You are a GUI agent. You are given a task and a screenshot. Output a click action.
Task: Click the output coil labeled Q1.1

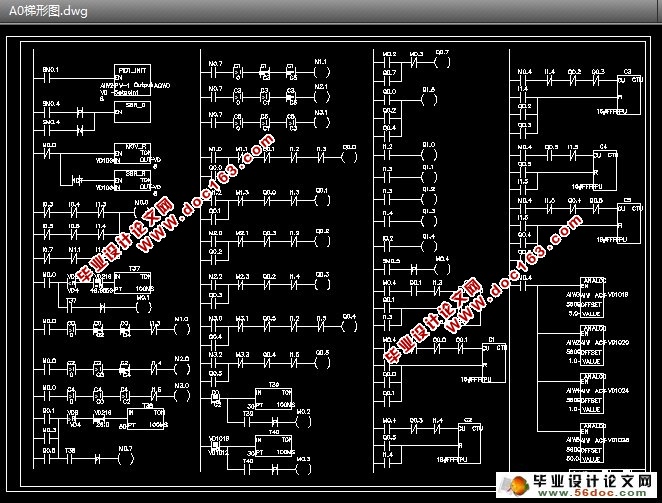pyautogui.click(x=429, y=177)
